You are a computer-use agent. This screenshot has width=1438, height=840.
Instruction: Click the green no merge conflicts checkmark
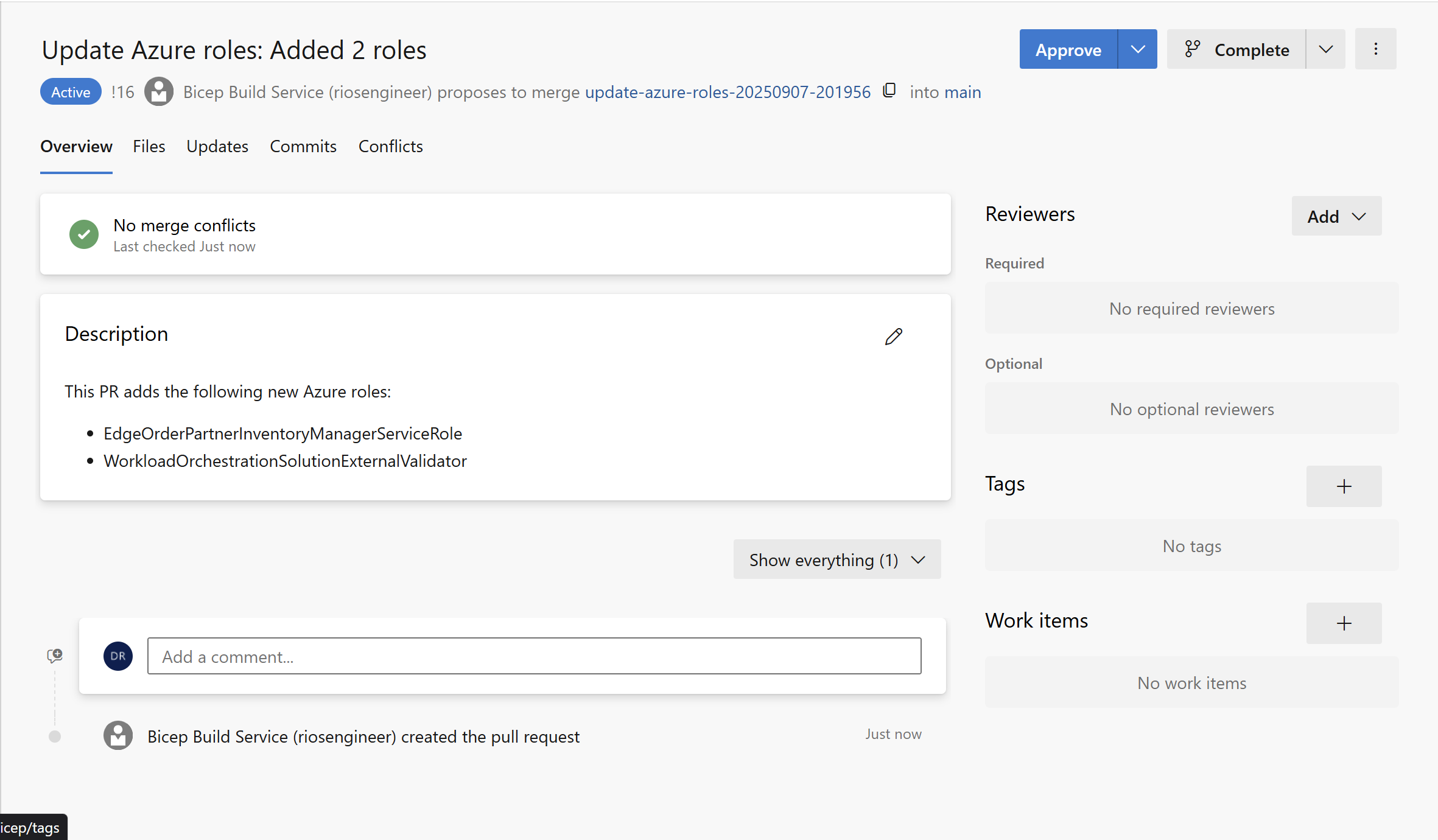[84, 234]
